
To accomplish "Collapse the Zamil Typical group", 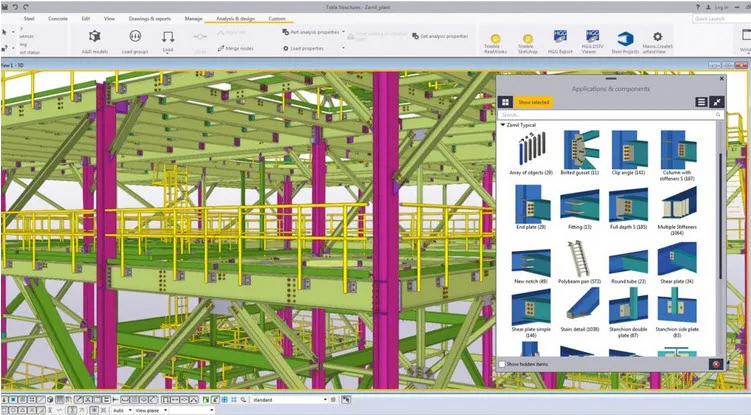I will pyautogui.click(x=502, y=125).
